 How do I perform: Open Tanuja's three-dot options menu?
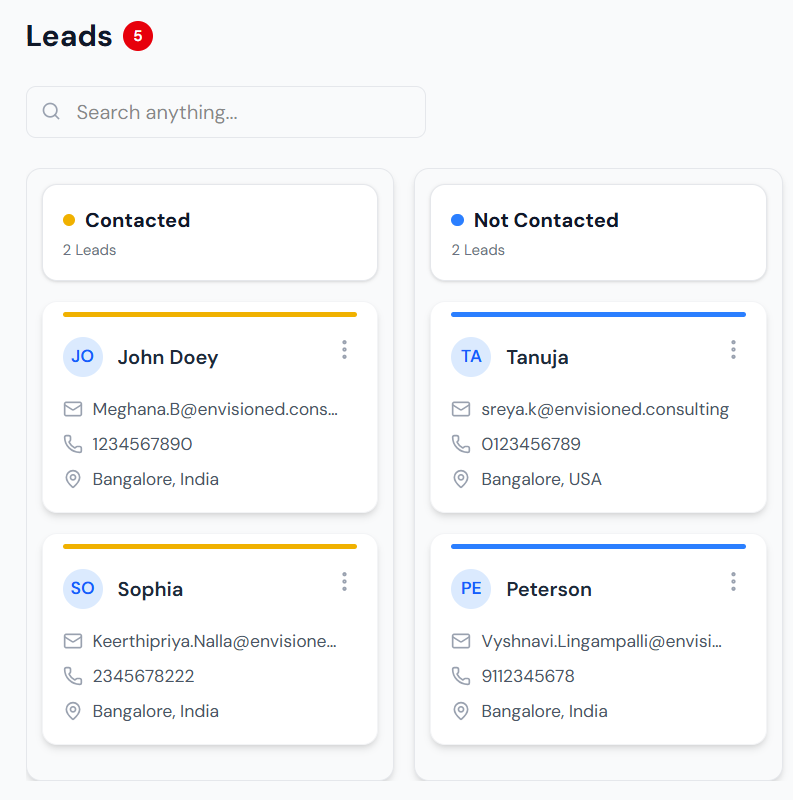click(733, 350)
